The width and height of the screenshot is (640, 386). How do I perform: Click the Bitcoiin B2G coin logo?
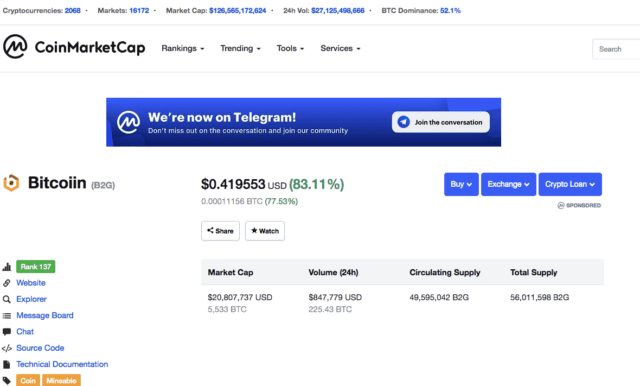tap(11, 183)
